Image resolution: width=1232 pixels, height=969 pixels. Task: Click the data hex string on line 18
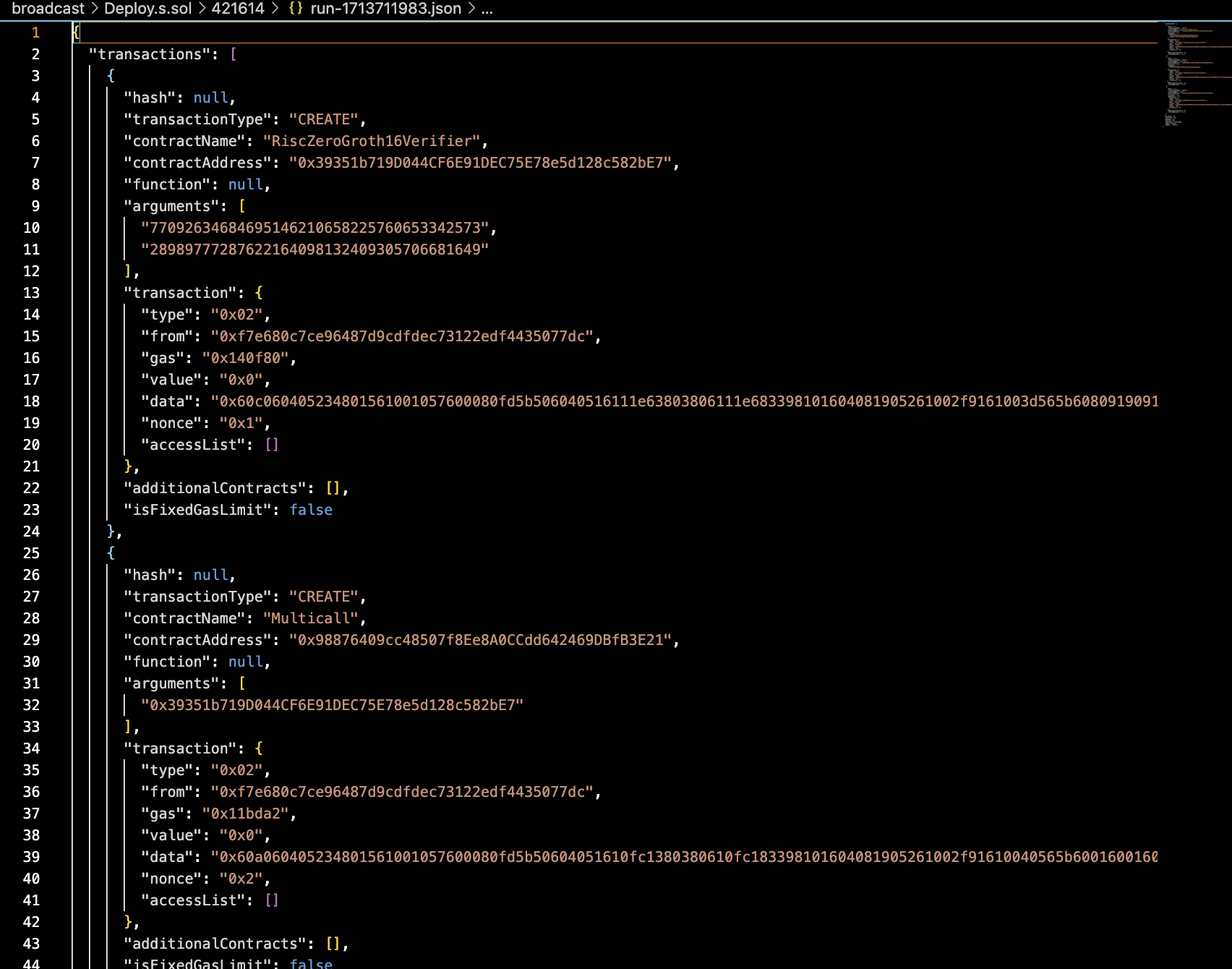[x=684, y=401]
